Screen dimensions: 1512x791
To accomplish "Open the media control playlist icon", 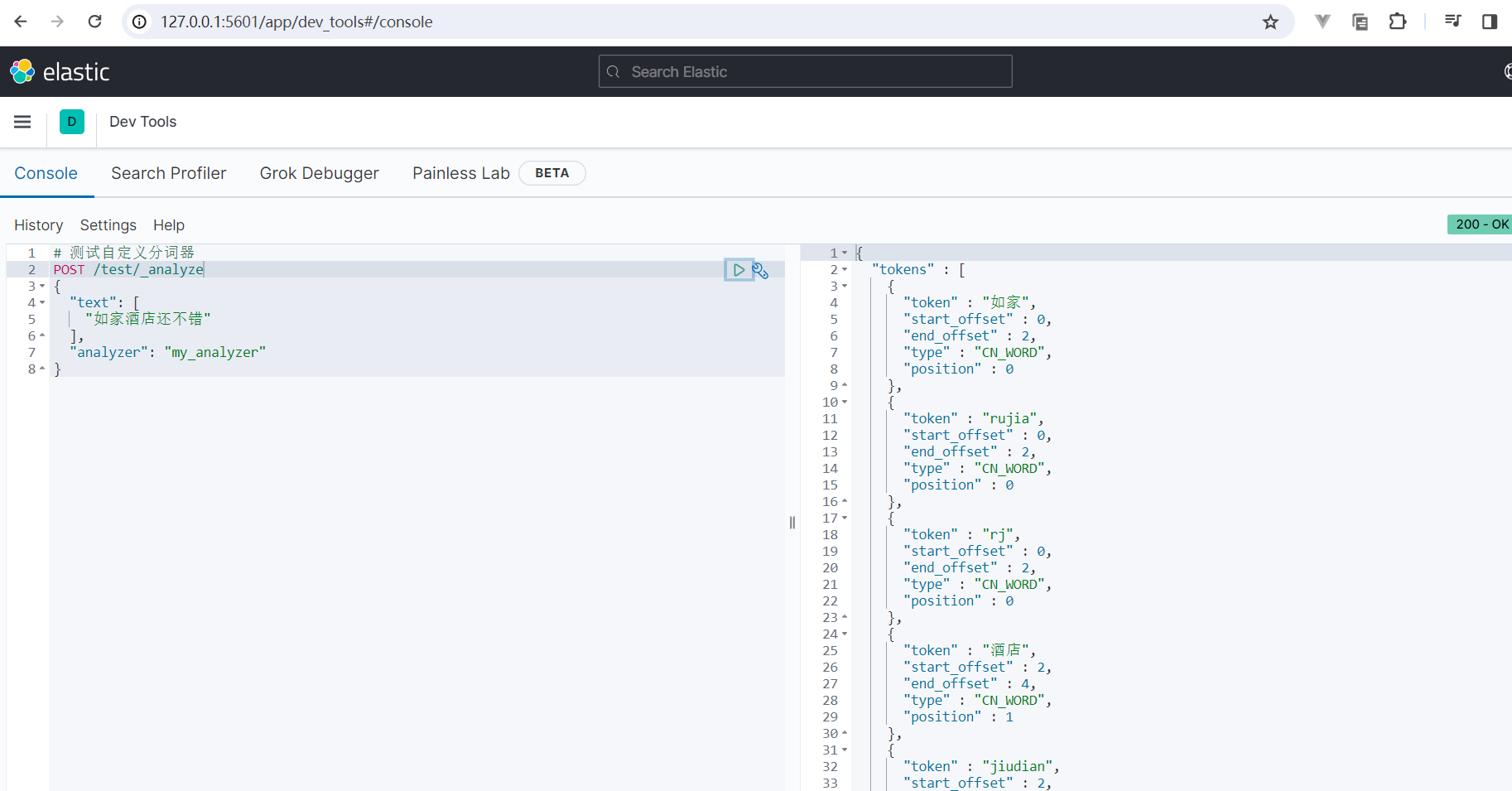I will [1452, 22].
